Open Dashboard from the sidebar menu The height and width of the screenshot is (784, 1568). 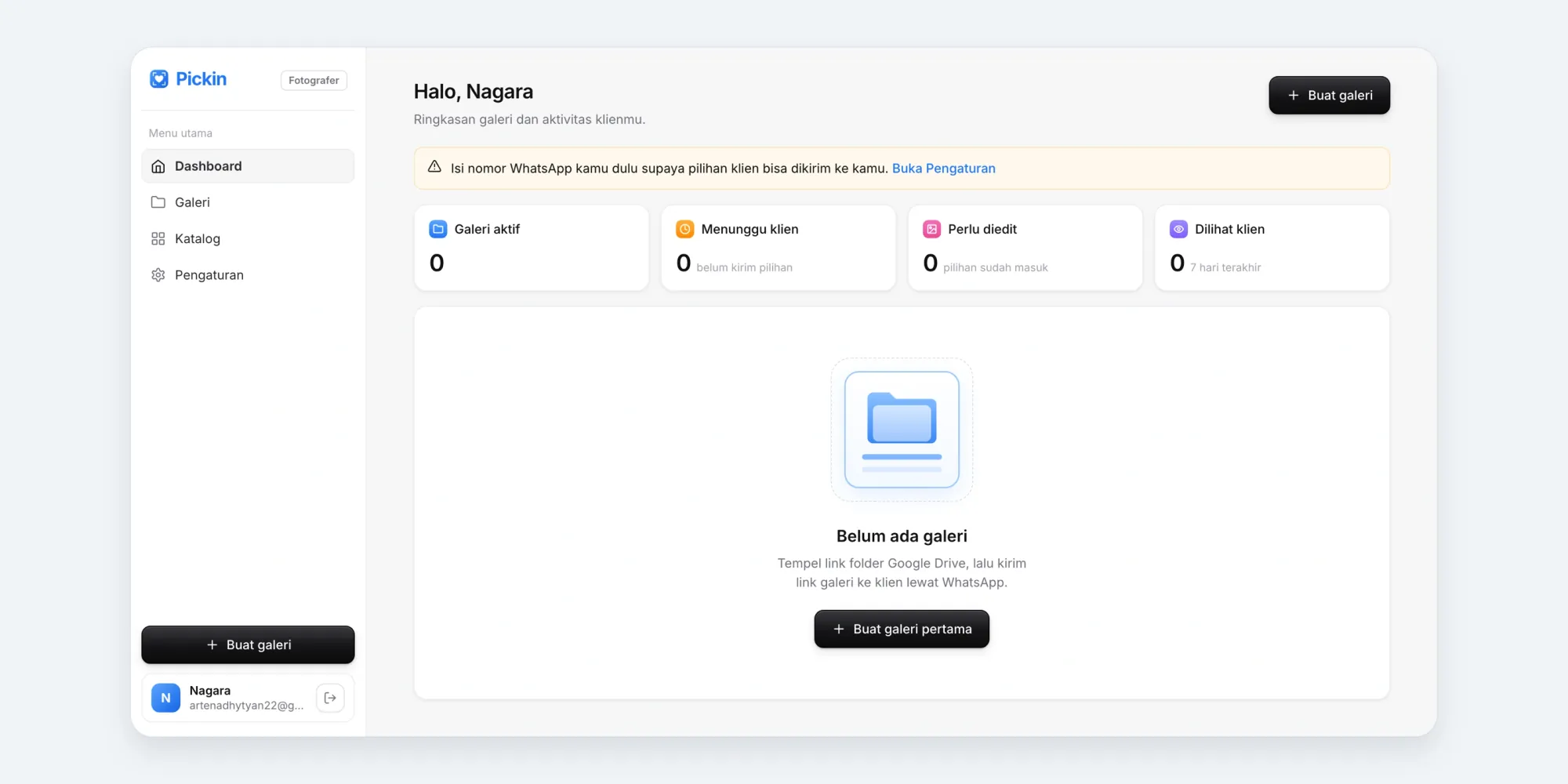point(248,166)
